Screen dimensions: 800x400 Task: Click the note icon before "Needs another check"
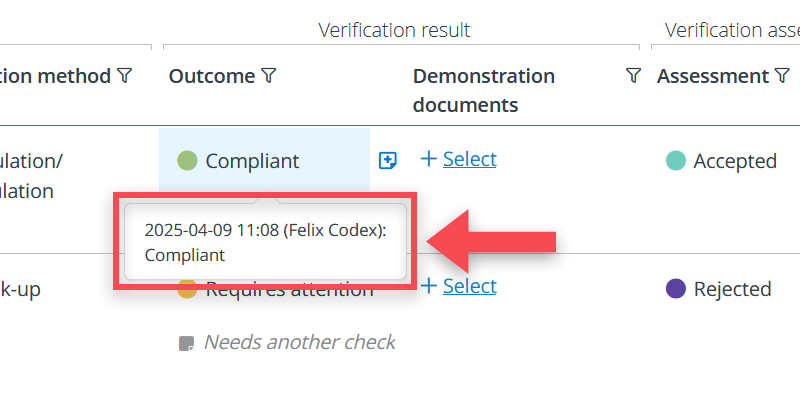(185, 343)
